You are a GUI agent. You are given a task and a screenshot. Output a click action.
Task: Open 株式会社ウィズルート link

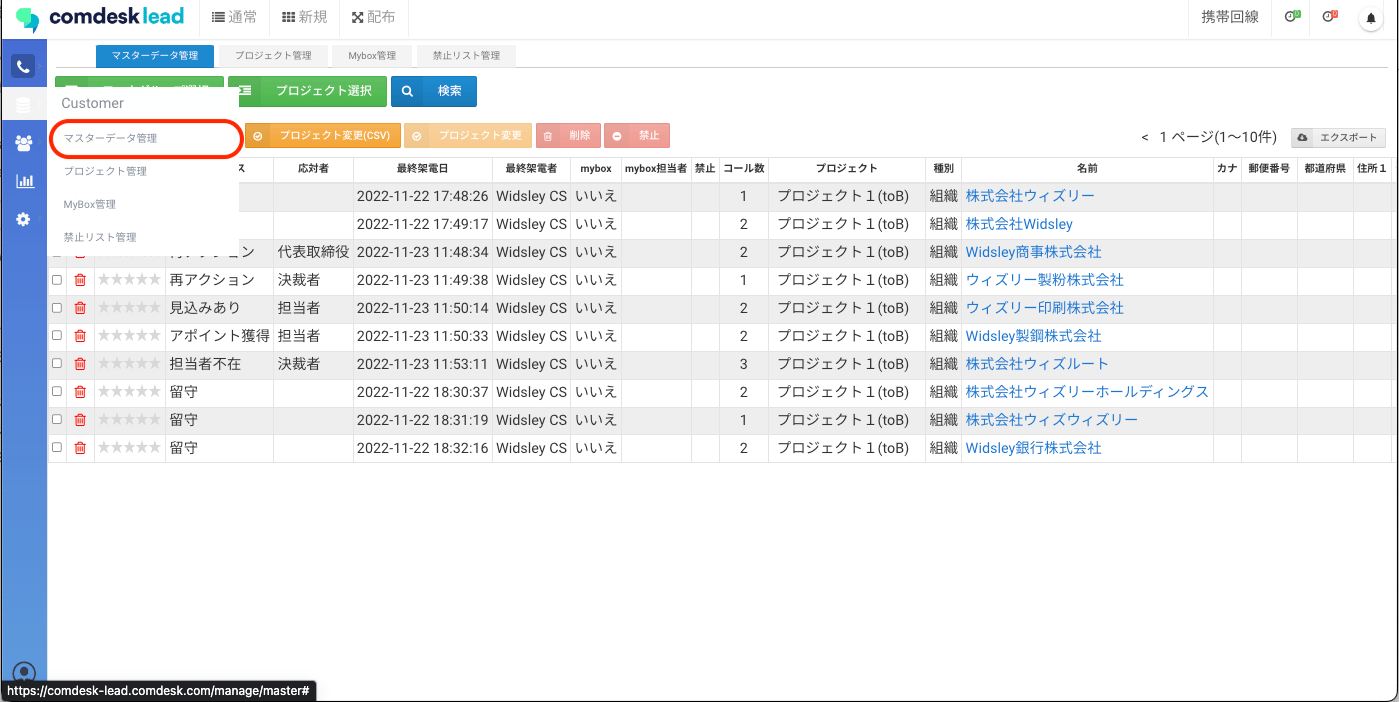point(1037,364)
